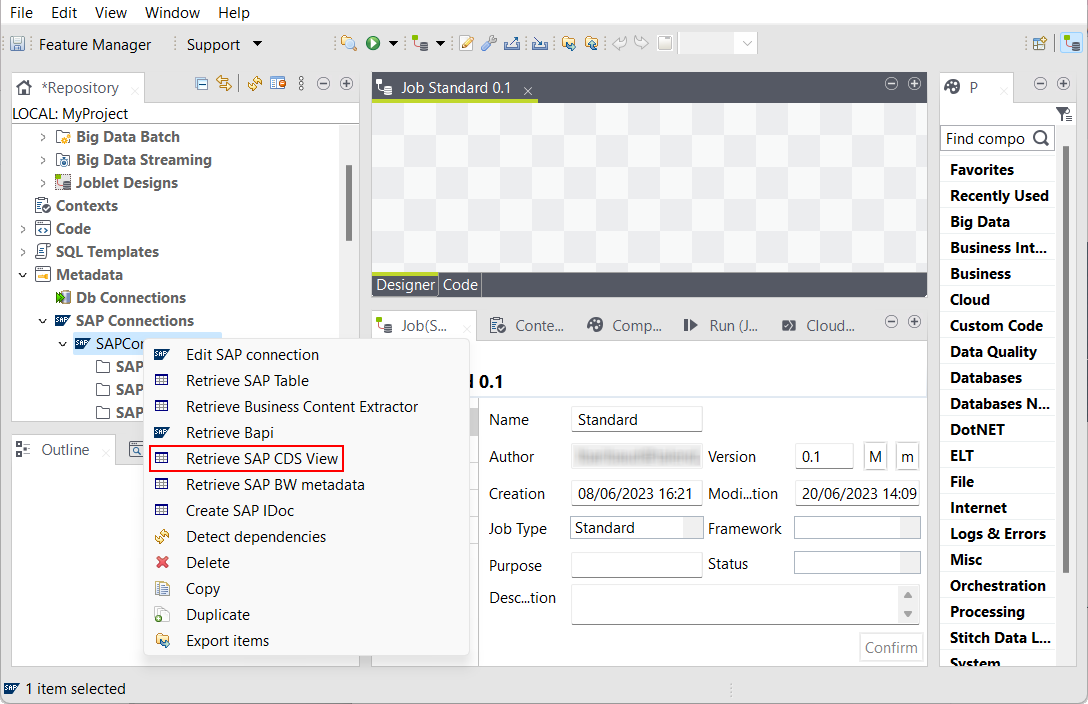Click the M major version button

pyautogui.click(x=875, y=456)
